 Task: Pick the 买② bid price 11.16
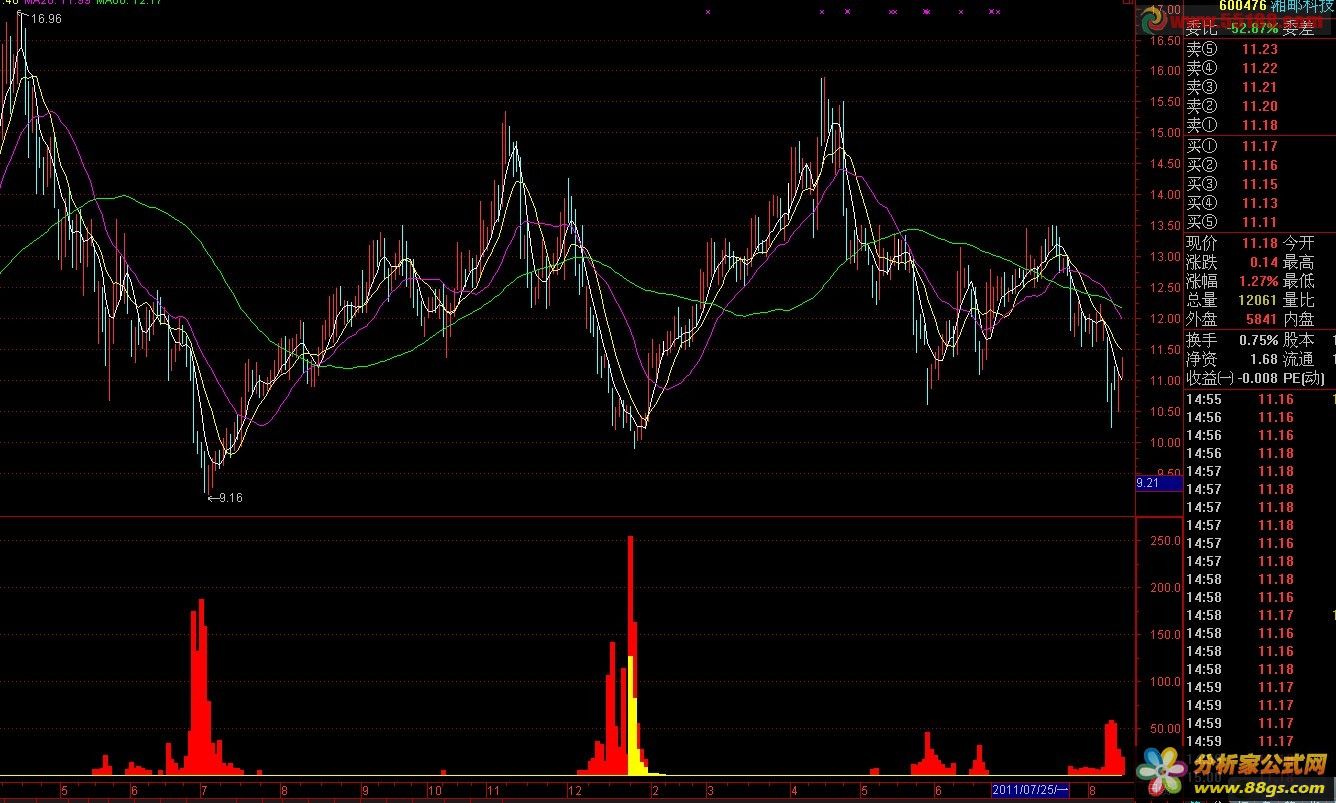tap(1260, 165)
